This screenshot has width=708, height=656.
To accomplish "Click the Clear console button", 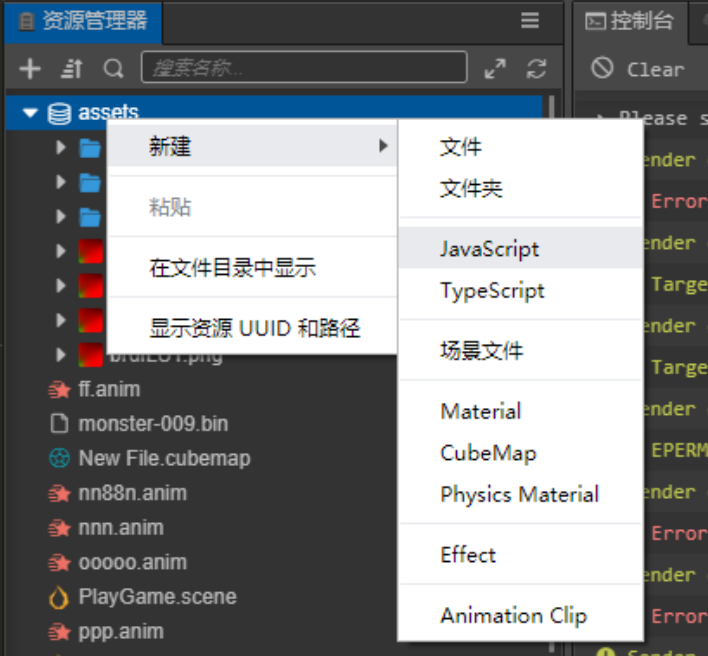I will [x=638, y=69].
